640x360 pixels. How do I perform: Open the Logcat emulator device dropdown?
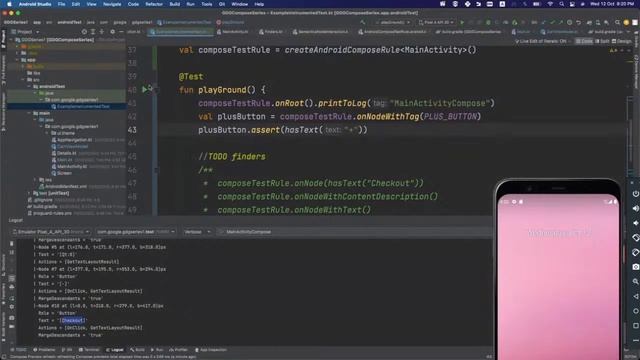click(x=51, y=232)
